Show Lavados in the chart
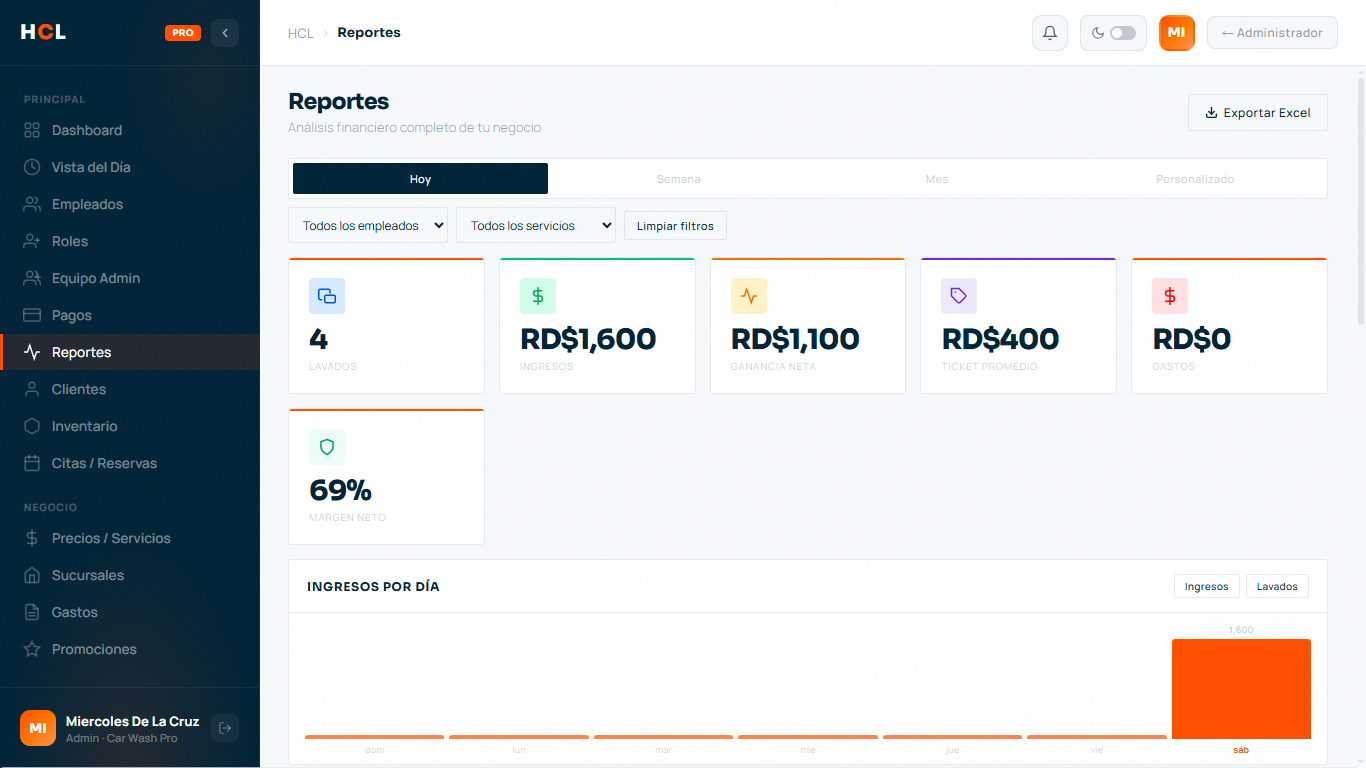The width and height of the screenshot is (1366, 768). (x=1277, y=586)
